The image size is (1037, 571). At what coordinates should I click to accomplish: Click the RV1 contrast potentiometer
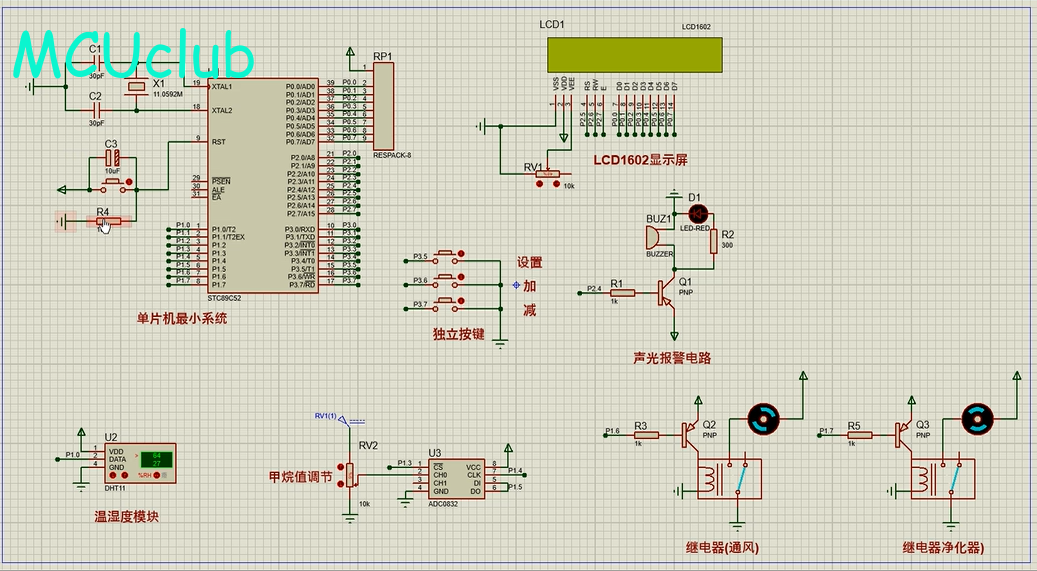[547, 174]
